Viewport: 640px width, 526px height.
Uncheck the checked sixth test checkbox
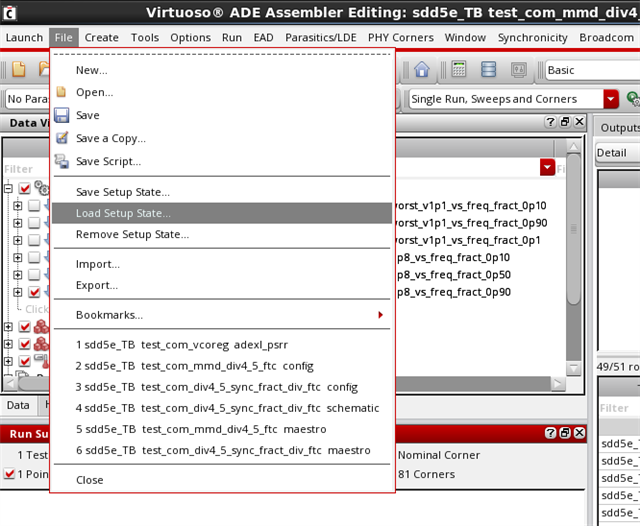click(x=34, y=292)
